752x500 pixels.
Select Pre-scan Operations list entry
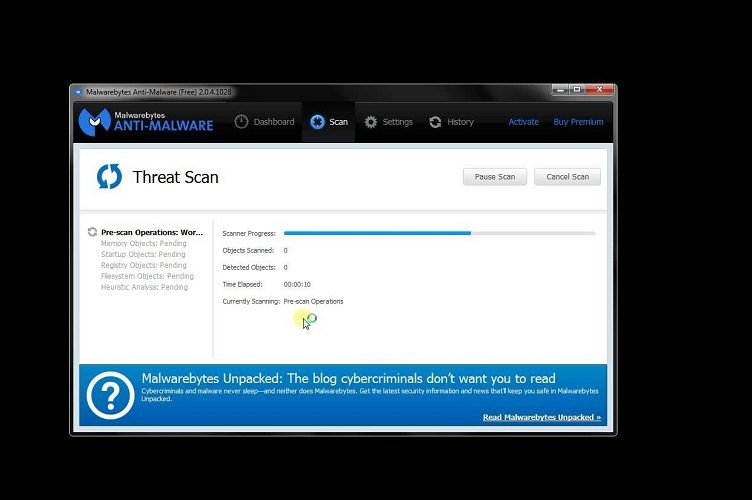click(x=152, y=233)
